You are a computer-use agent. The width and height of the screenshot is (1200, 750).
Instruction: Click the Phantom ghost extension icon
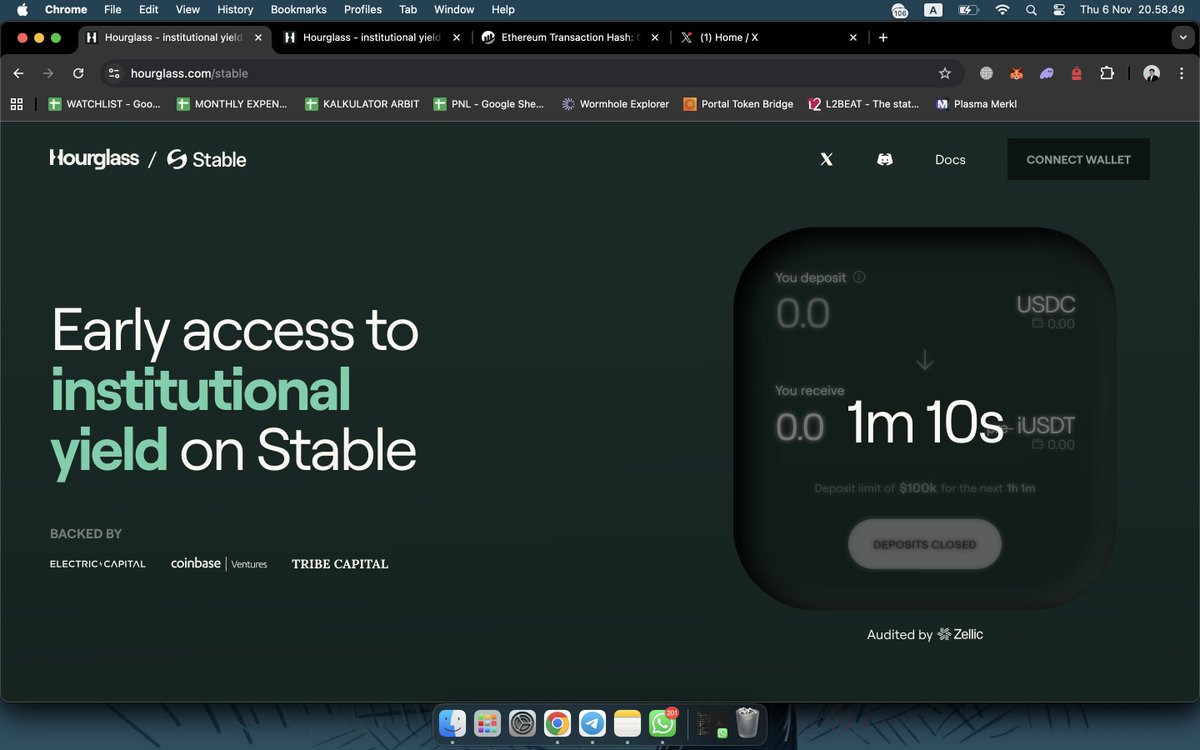(x=1046, y=73)
